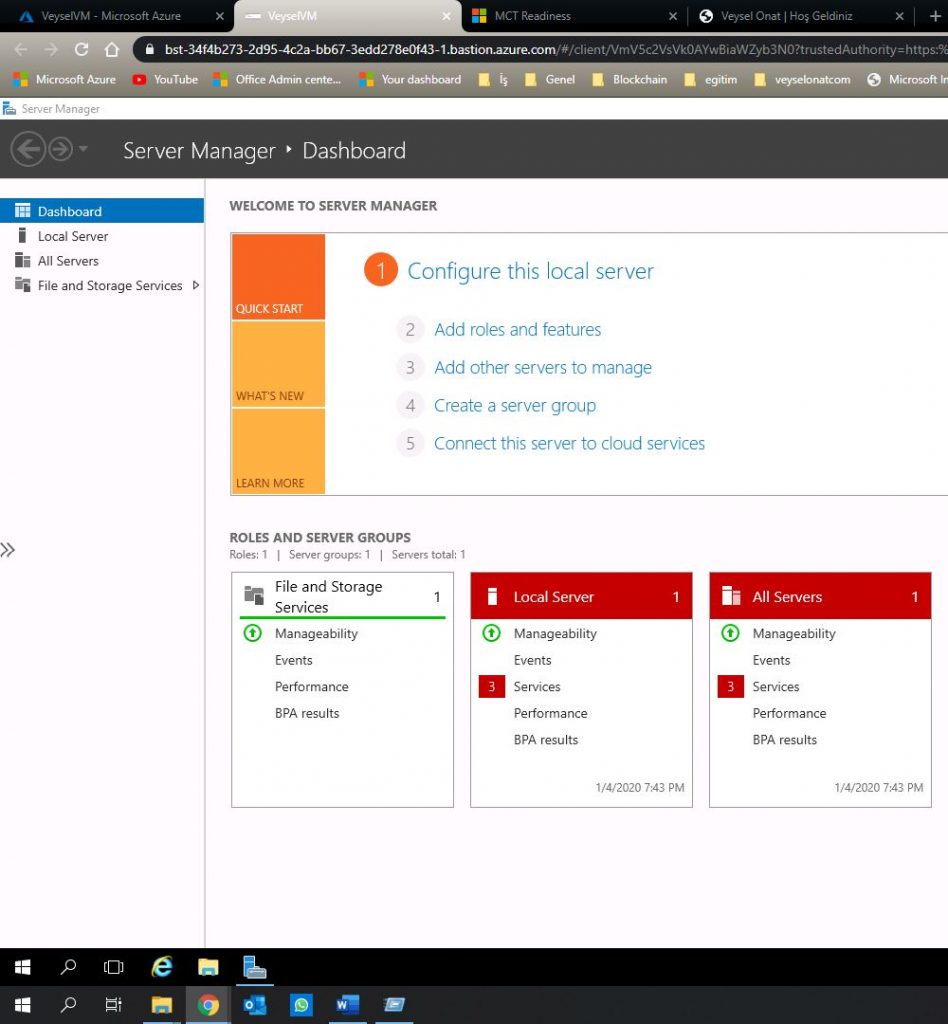This screenshot has height=1024, width=948.
Task: Open the egitim bookmarks folder
Action: point(710,80)
